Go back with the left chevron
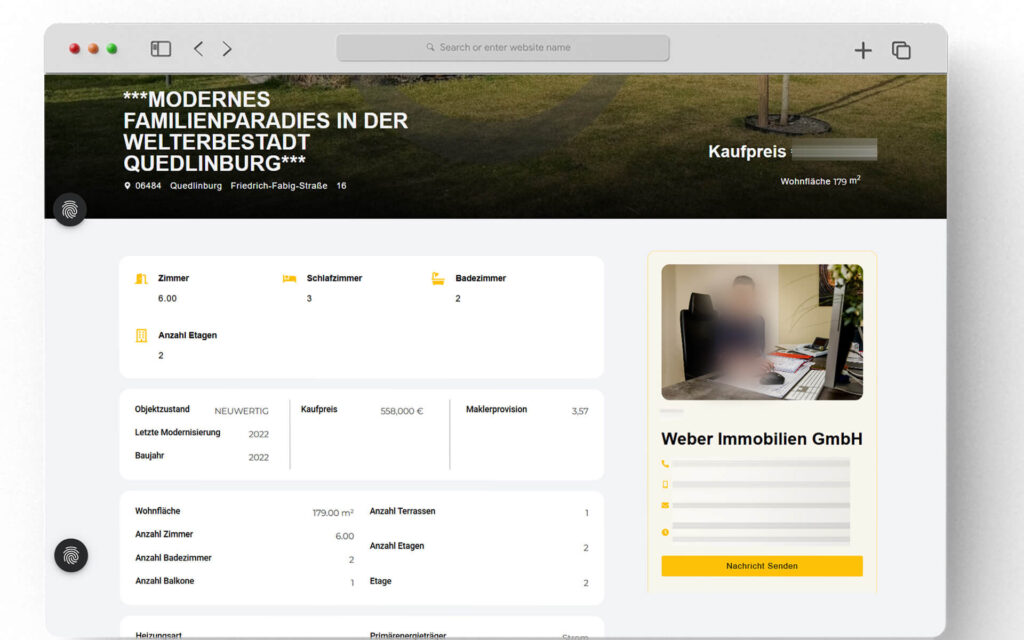The width and height of the screenshot is (1024, 640). tap(199, 48)
